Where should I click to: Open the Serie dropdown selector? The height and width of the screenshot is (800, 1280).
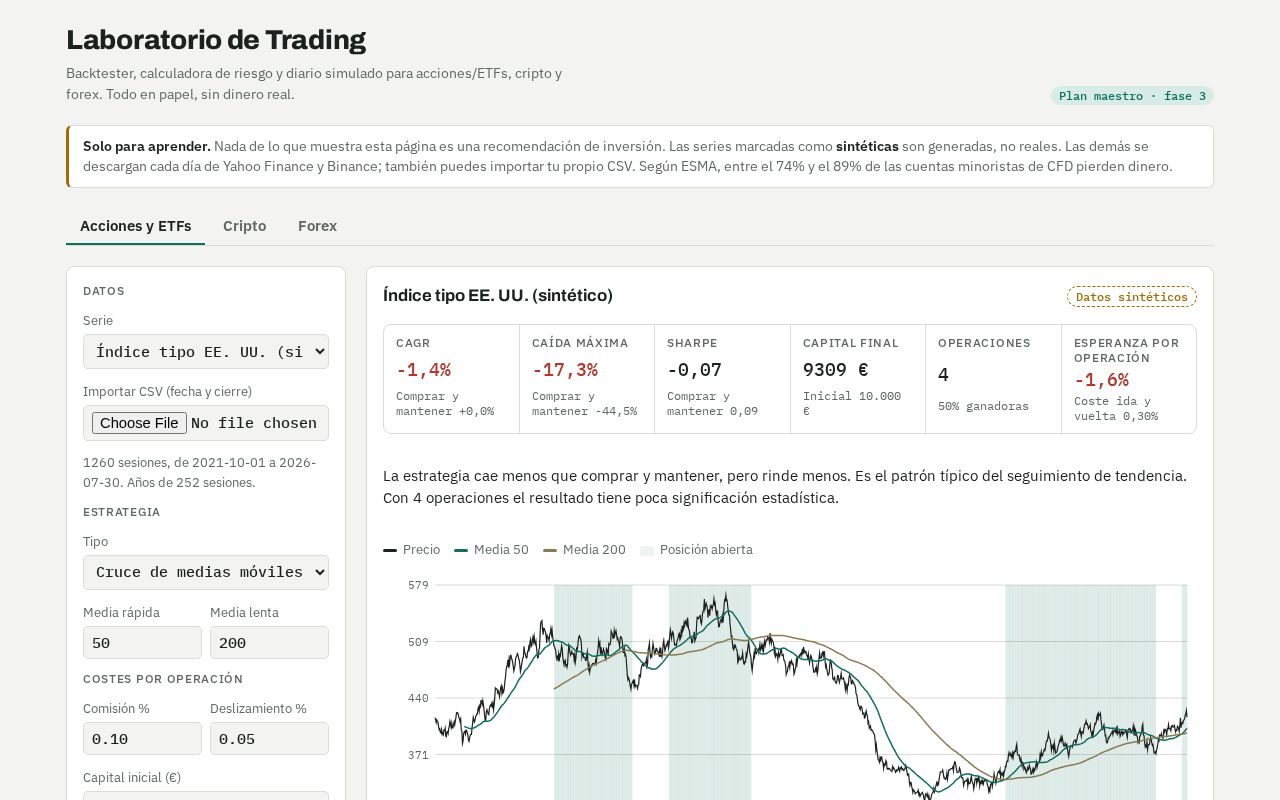coord(206,351)
